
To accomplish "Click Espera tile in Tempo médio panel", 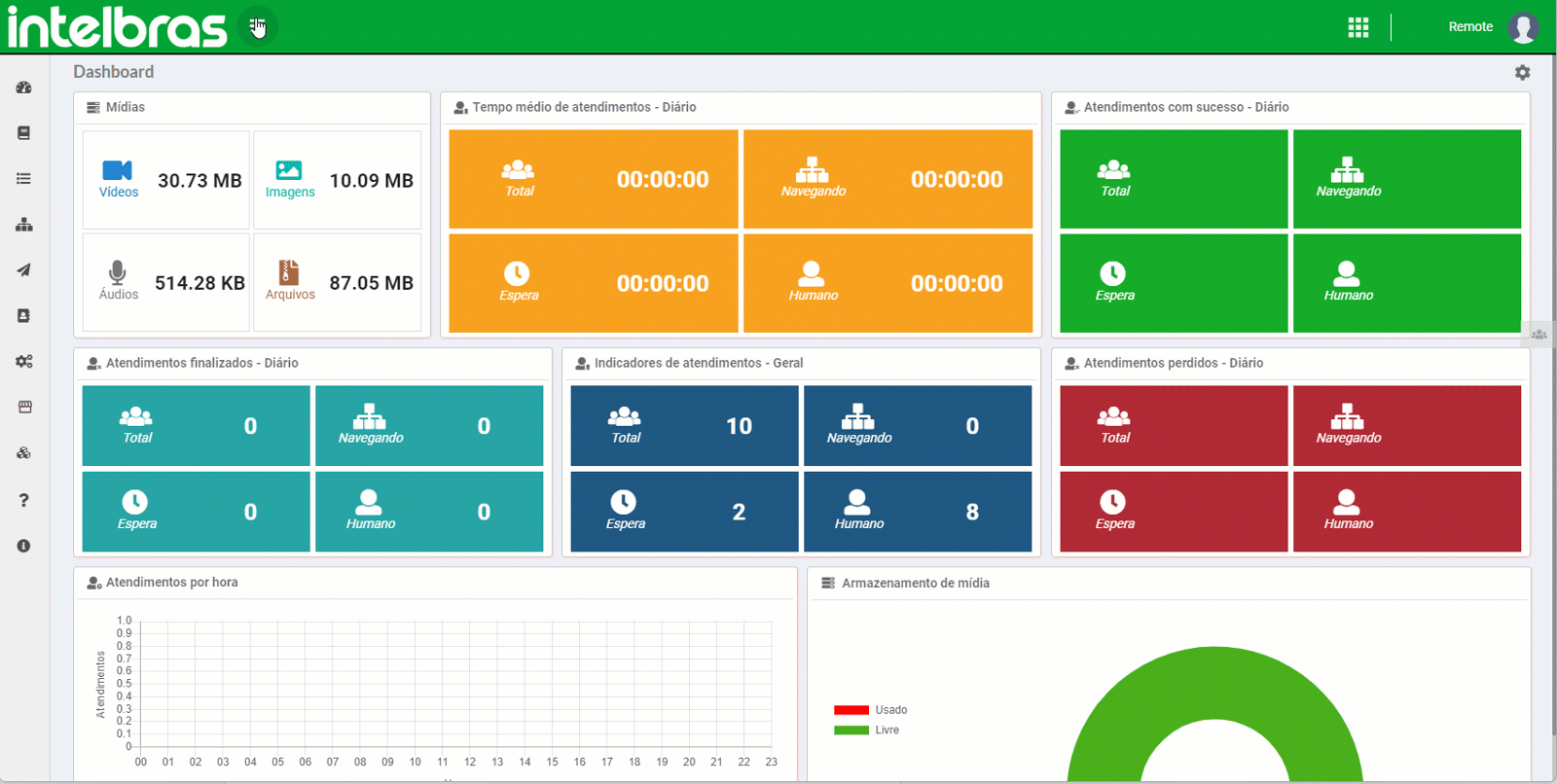I will tap(594, 283).
